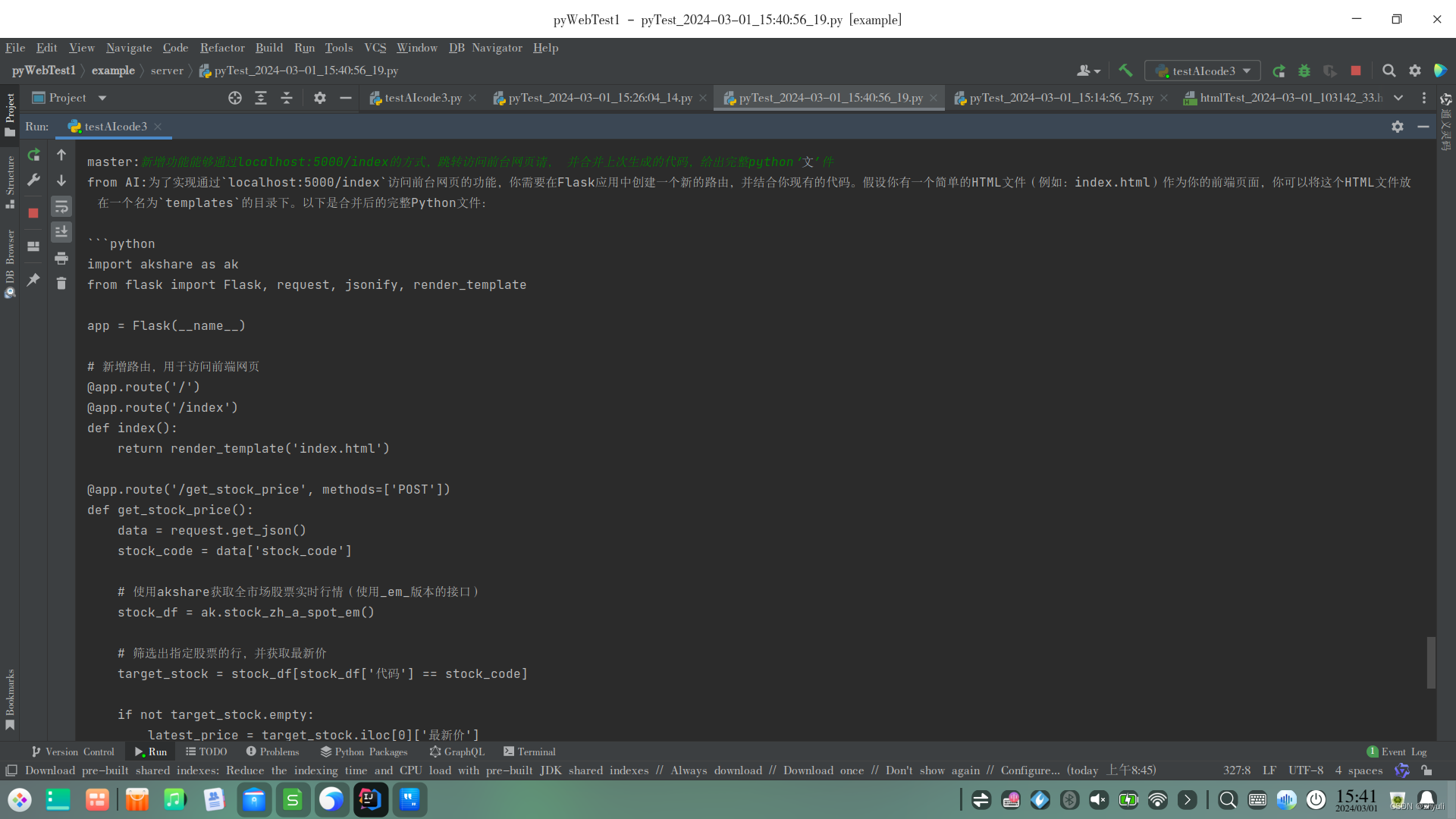Hide the Run tool window
Image resolution: width=1456 pixels, height=819 pixels.
(1423, 127)
